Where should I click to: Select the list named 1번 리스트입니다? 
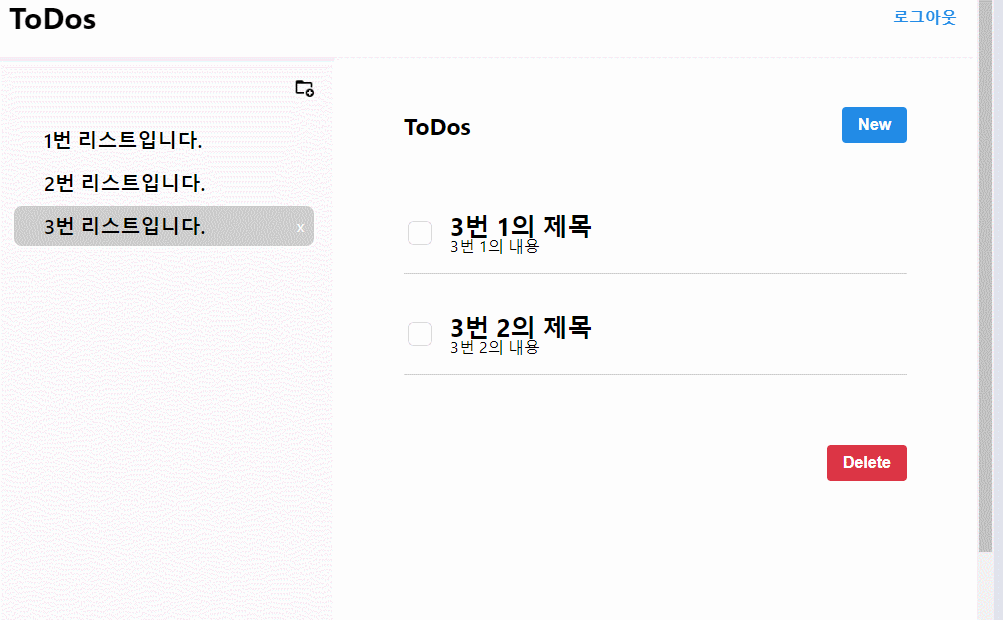tap(122, 141)
